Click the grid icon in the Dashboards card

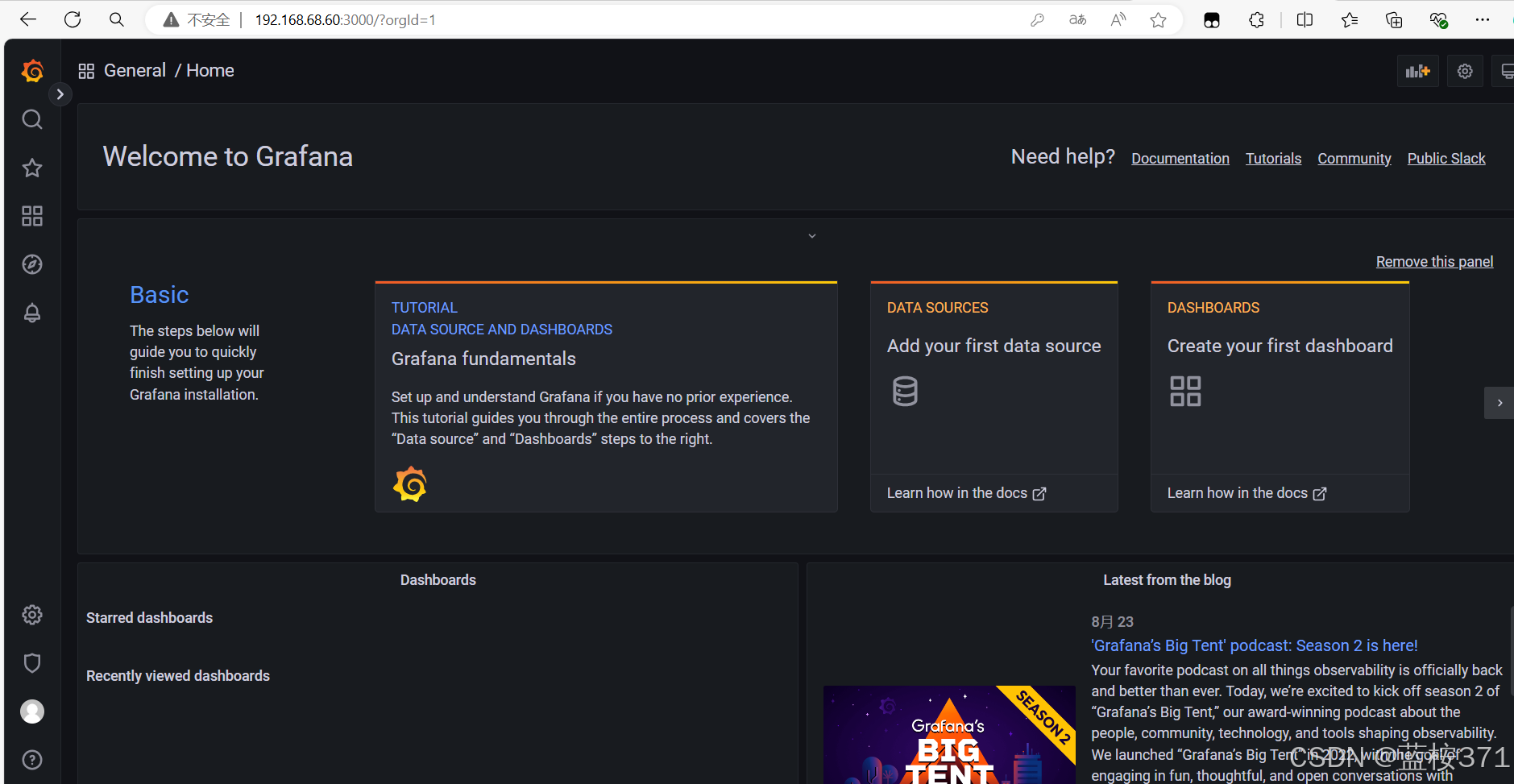pyautogui.click(x=1185, y=392)
